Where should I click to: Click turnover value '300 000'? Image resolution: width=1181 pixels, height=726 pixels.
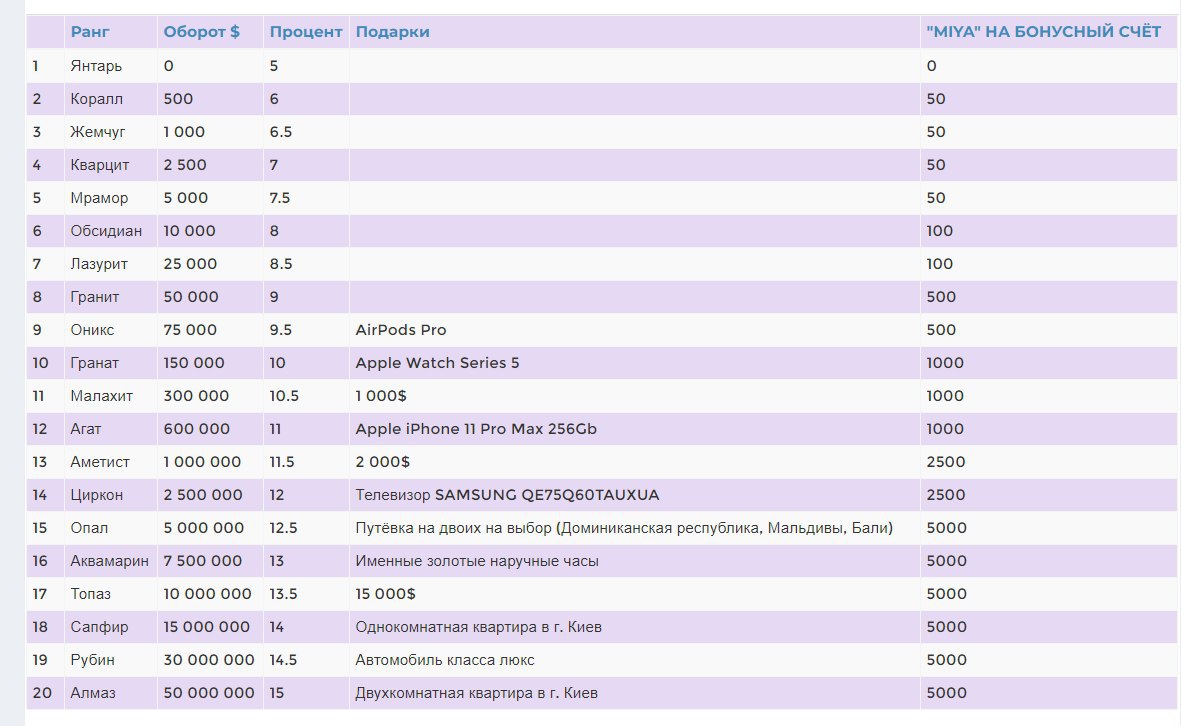point(196,396)
